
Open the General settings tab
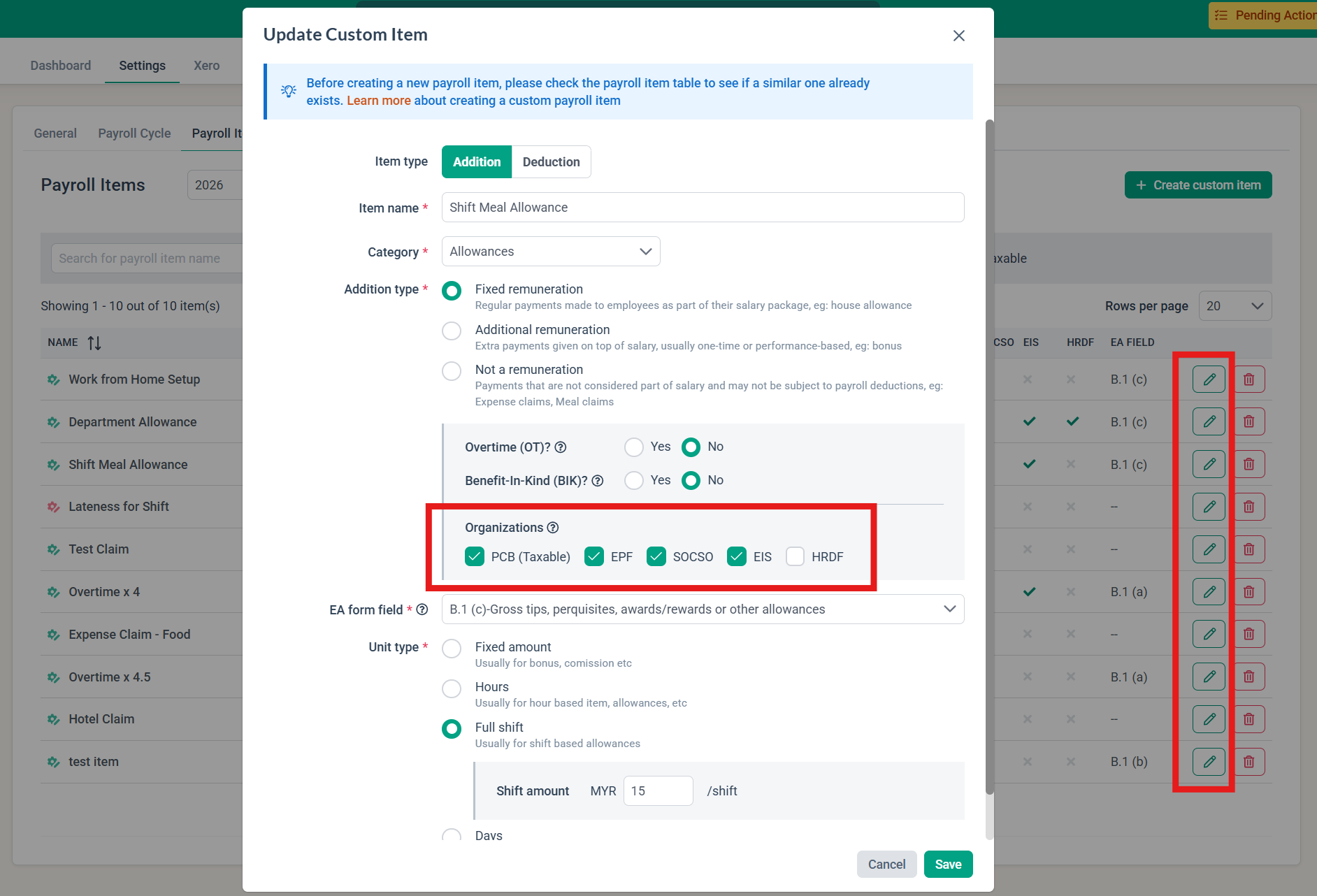click(x=55, y=133)
